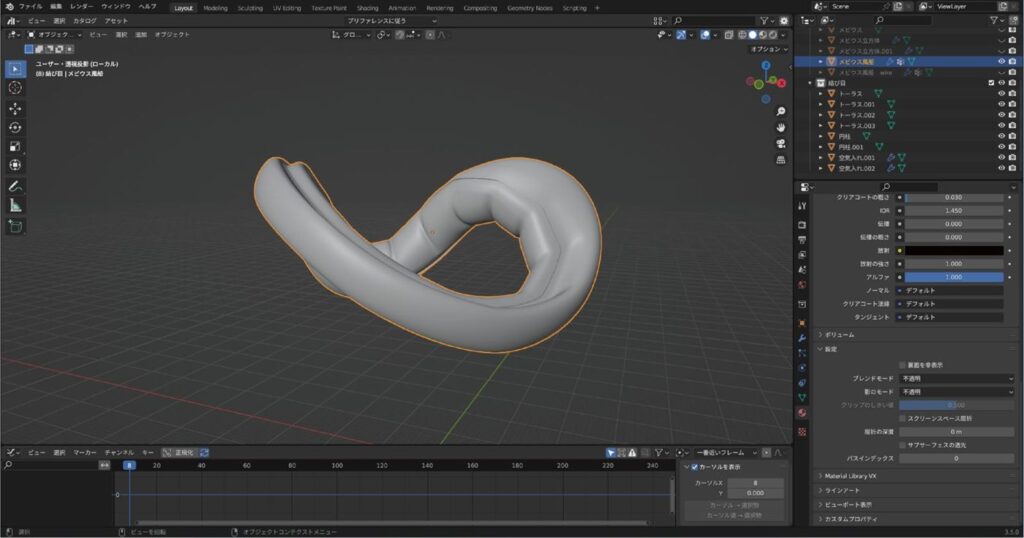Click the black 放射 color swatch
This screenshot has width=1024, height=538.
point(954,251)
